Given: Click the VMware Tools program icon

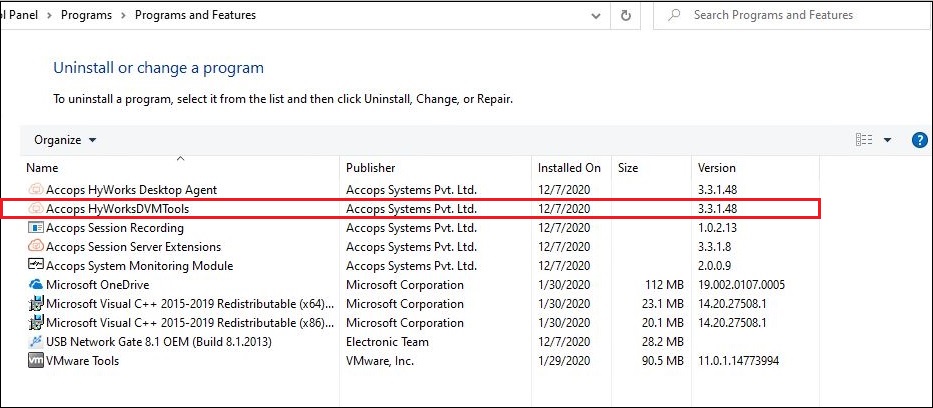Looking at the screenshot, I should (x=36, y=361).
